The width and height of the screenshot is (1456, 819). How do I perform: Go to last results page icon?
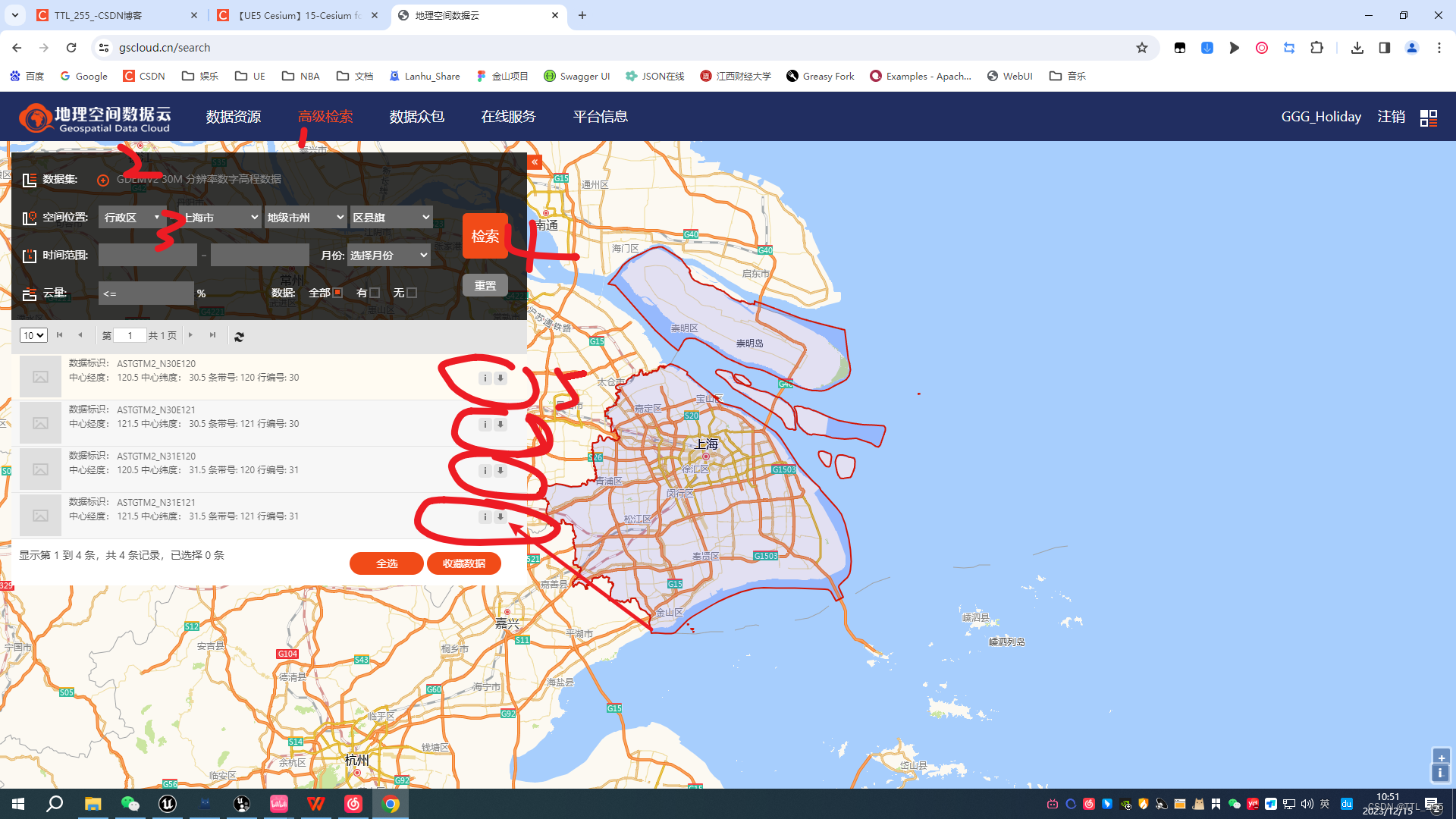click(x=213, y=335)
